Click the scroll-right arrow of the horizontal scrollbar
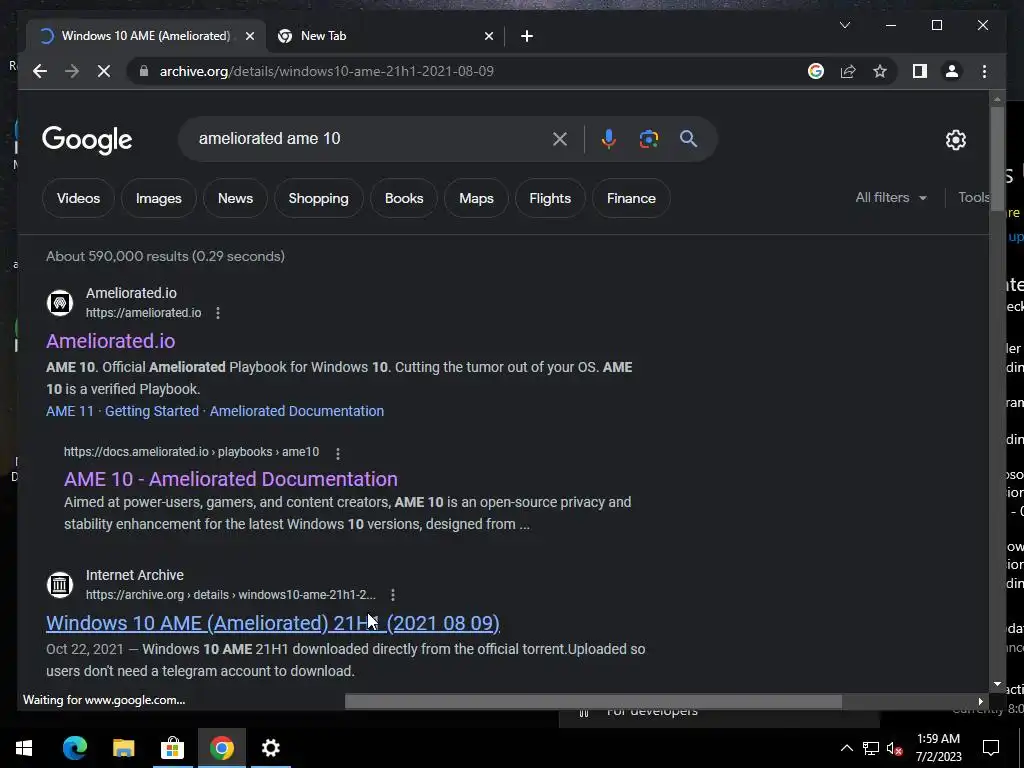The width and height of the screenshot is (1024, 768). 980,701
